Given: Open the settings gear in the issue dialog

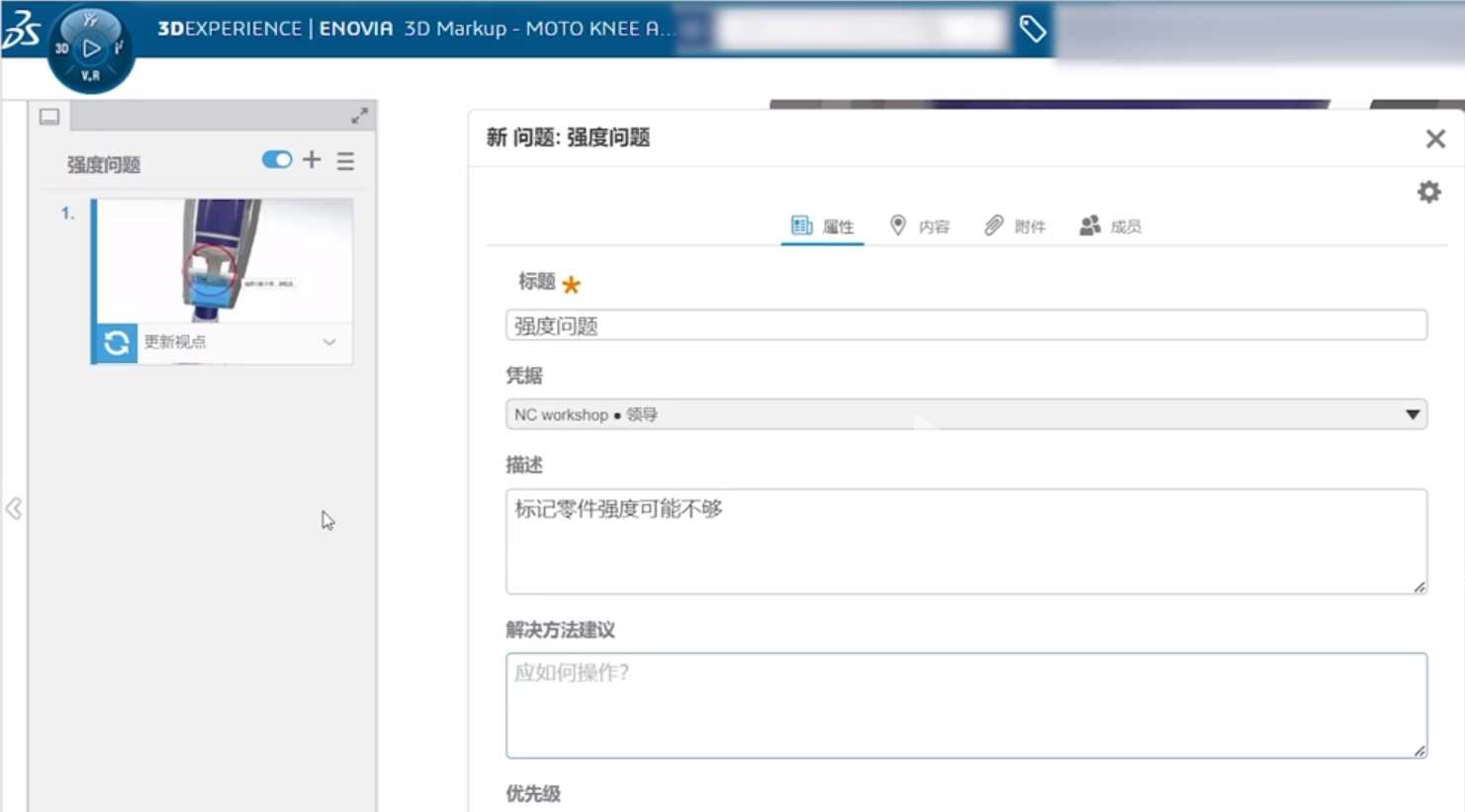Looking at the screenshot, I should point(1427,191).
